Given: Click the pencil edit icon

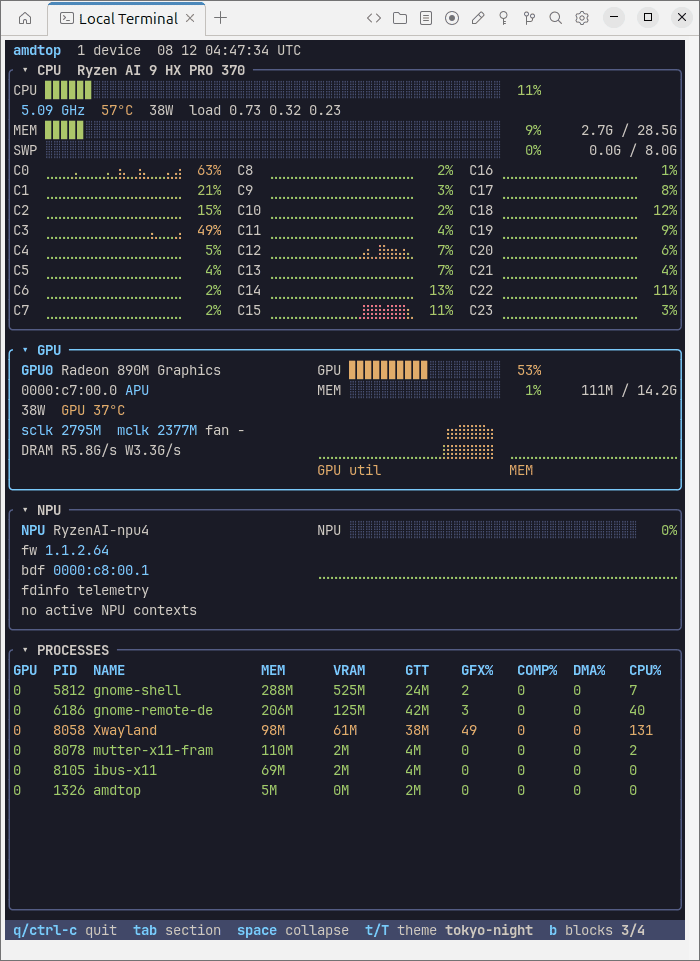Looking at the screenshot, I should [x=478, y=18].
